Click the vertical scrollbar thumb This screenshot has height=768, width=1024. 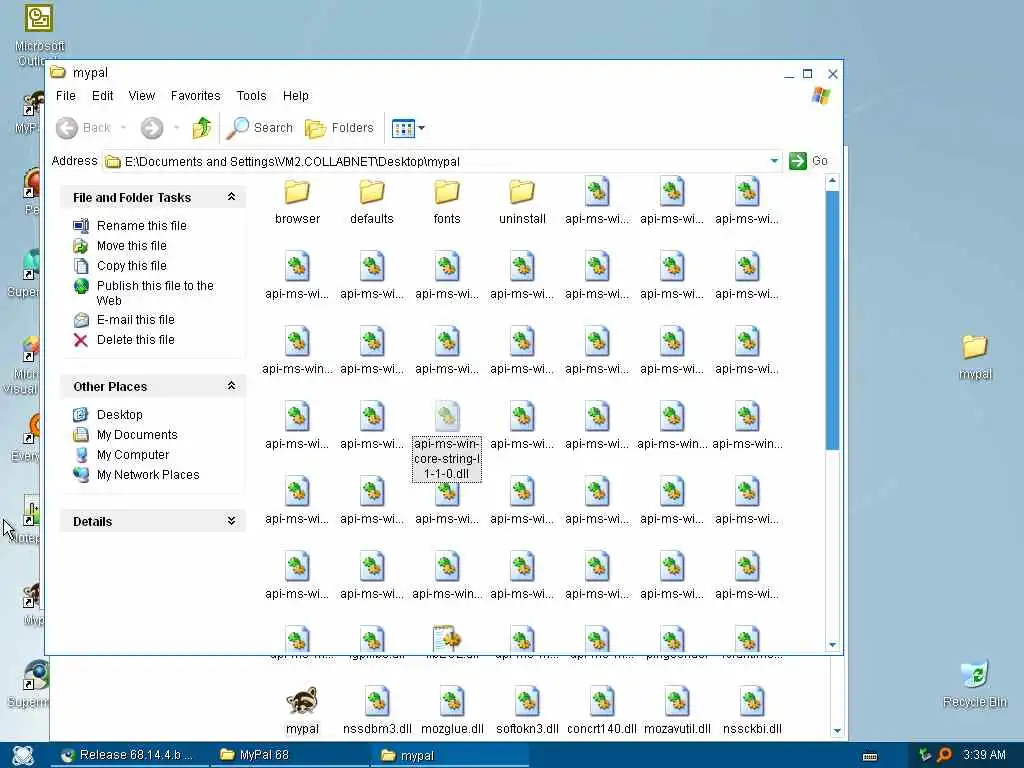[x=832, y=320]
